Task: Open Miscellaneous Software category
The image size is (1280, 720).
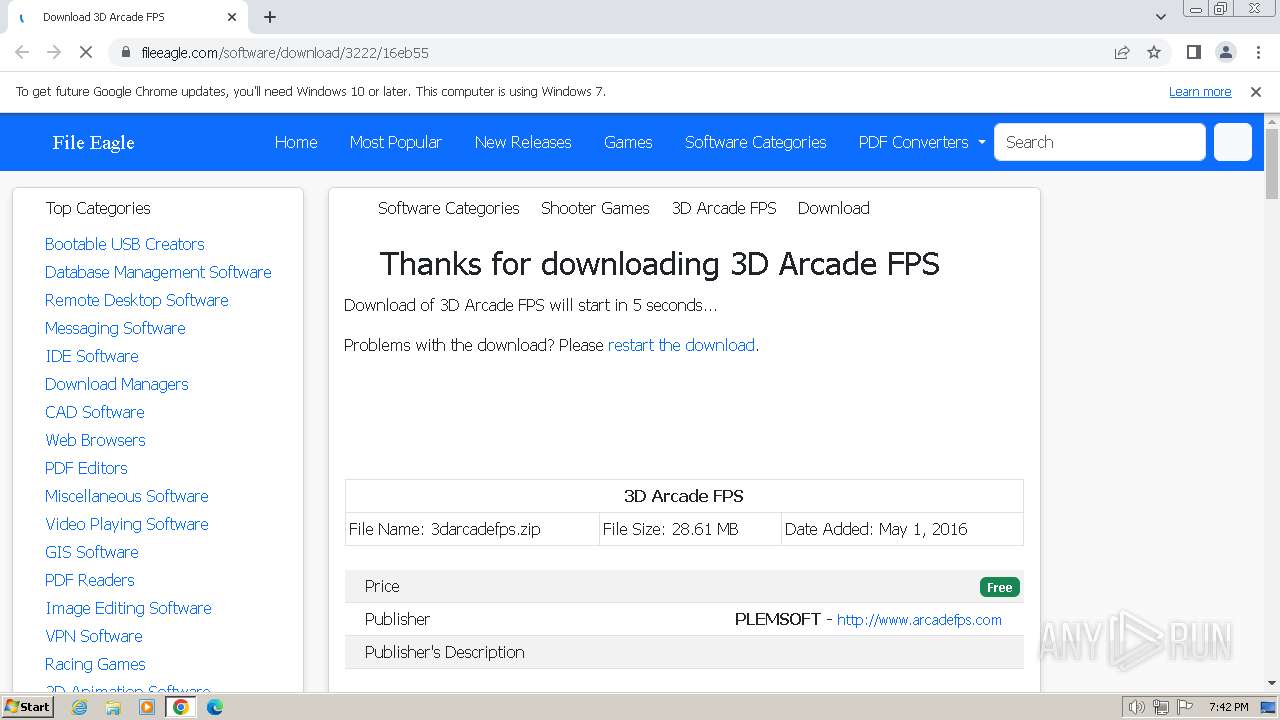Action: [126, 496]
